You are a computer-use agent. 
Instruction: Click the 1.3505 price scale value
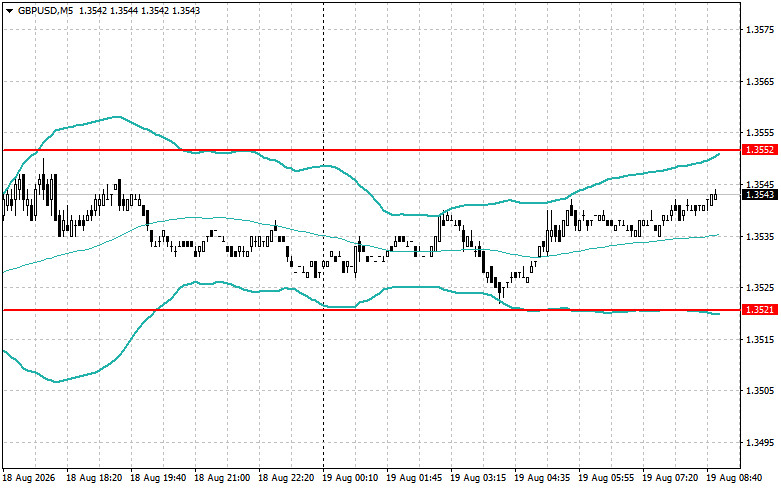pos(760,390)
